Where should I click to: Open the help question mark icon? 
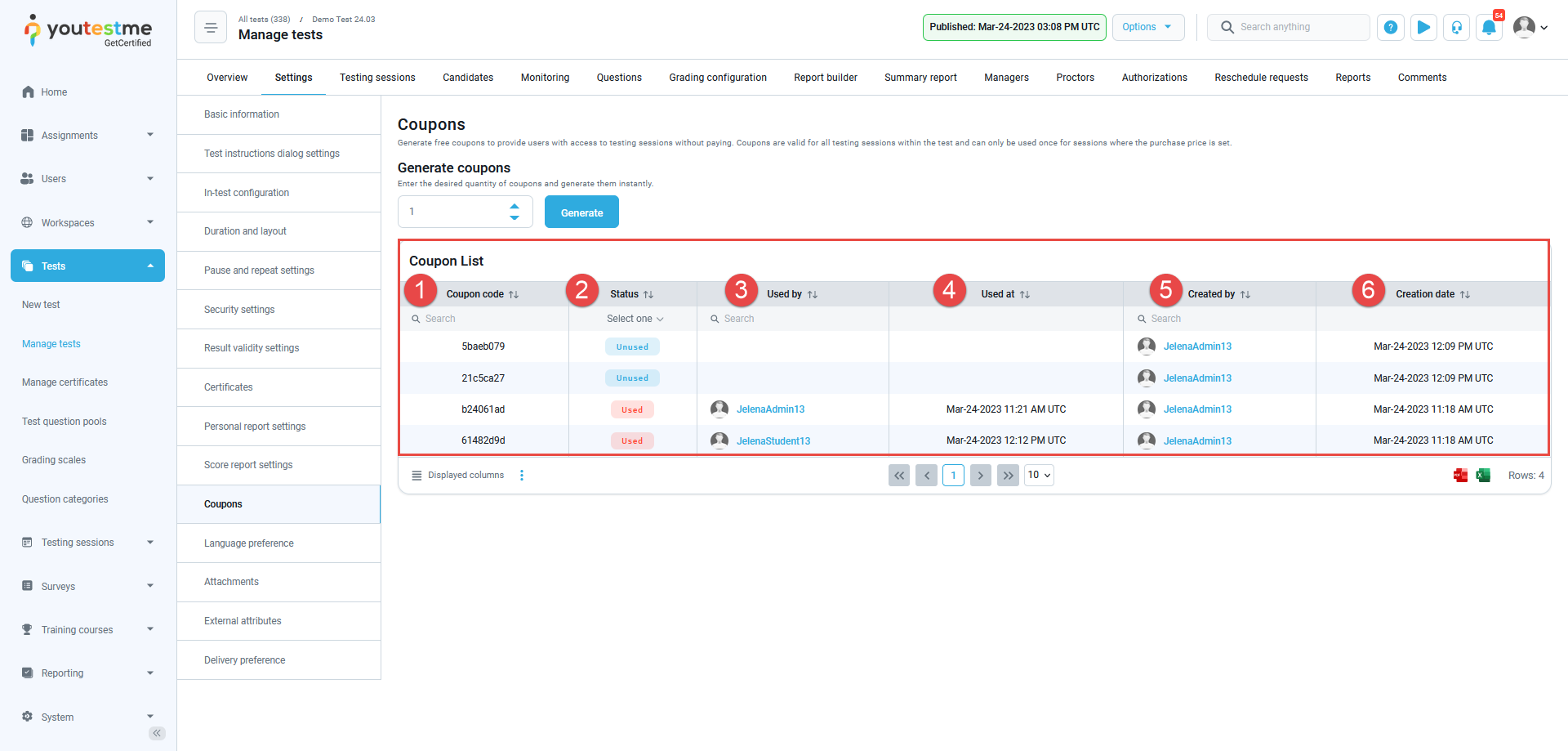[x=1391, y=28]
